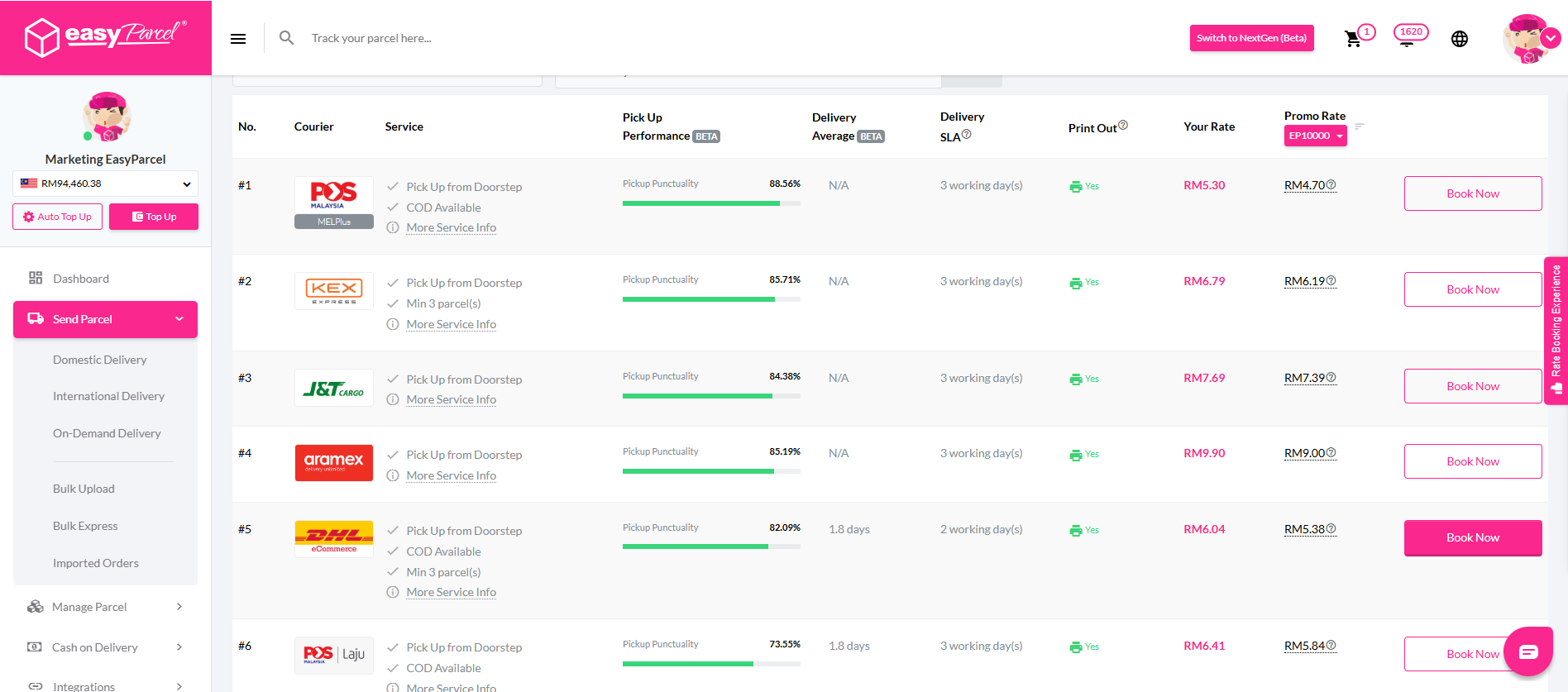
Task: Book Now for DHL eCommerce
Action: (x=1472, y=537)
